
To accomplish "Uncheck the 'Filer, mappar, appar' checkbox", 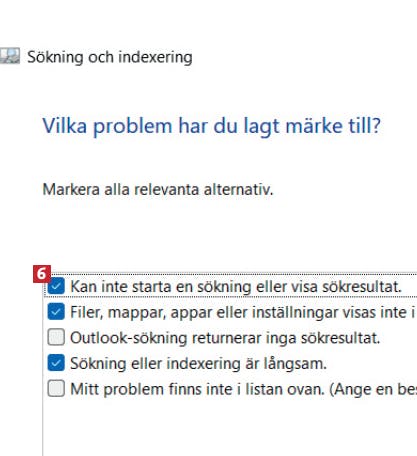I will click(56, 312).
